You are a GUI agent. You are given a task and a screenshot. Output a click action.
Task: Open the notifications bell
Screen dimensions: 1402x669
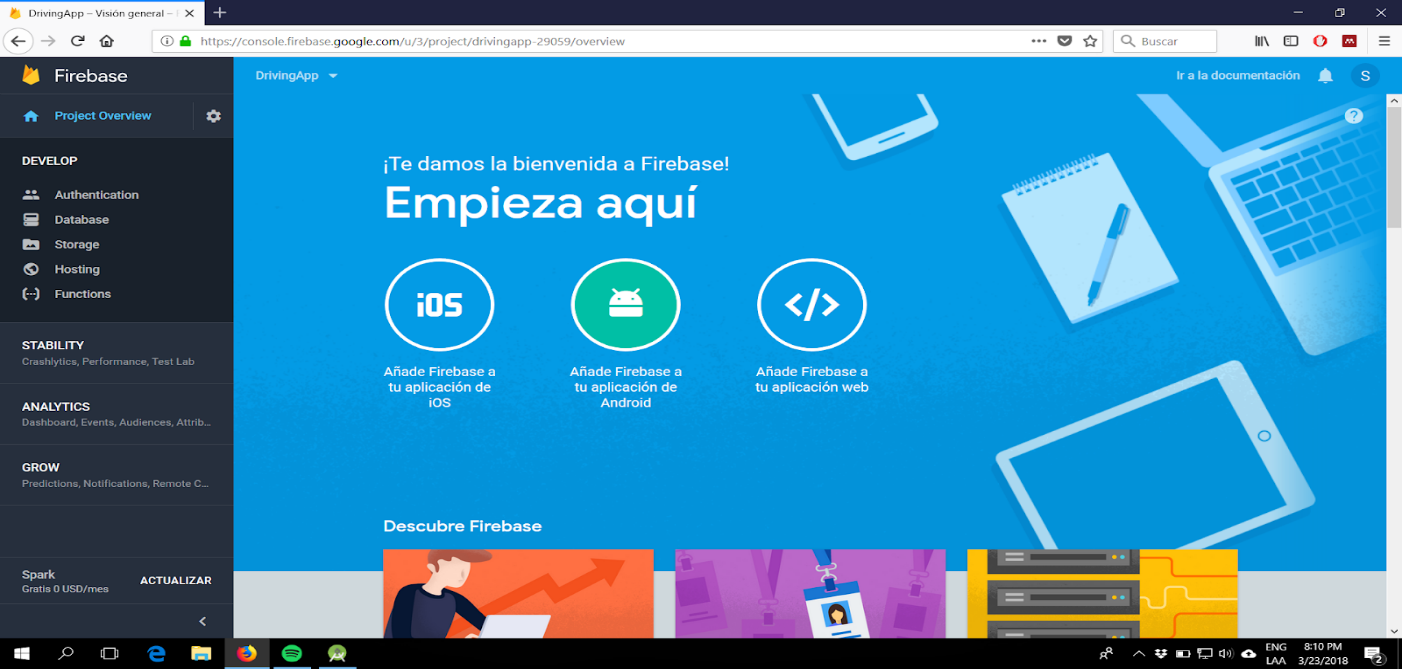click(1325, 76)
